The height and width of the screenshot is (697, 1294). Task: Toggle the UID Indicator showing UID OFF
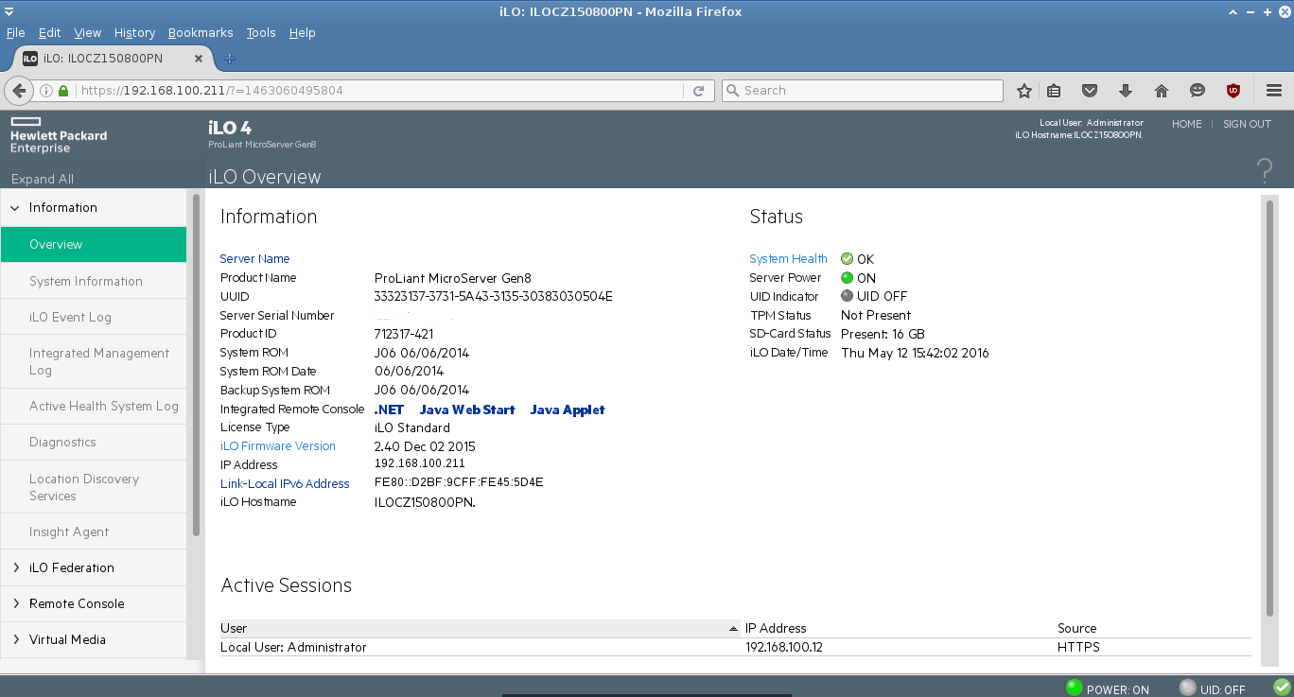click(849, 296)
